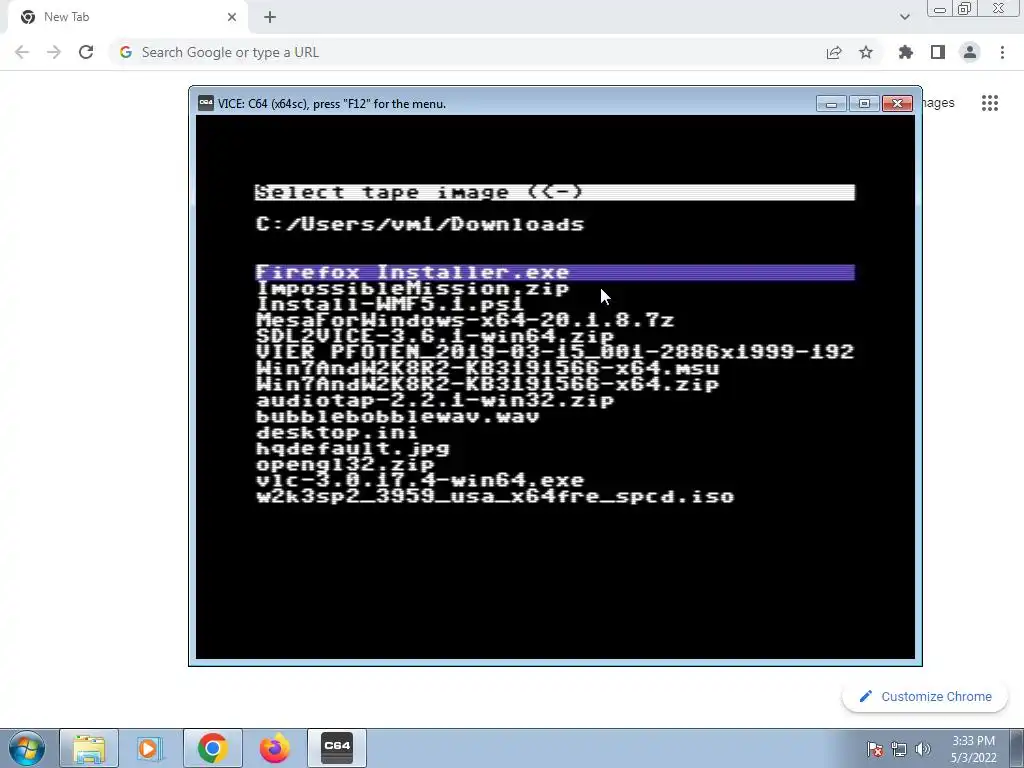1024x768 pixels.
Task: Open the Google apps grid
Action: [x=990, y=103]
